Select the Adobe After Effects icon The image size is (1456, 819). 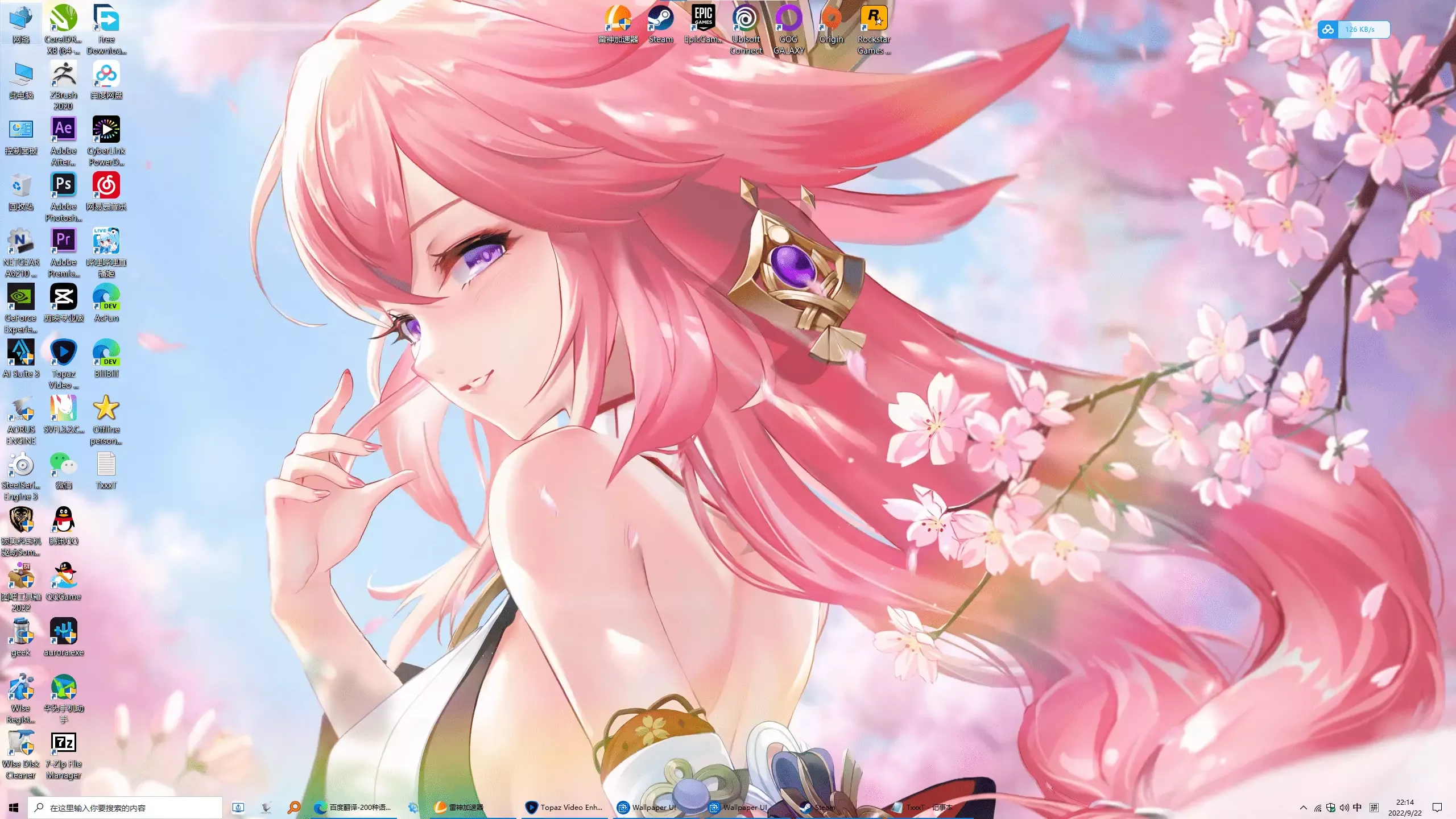(x=63, y=141)
